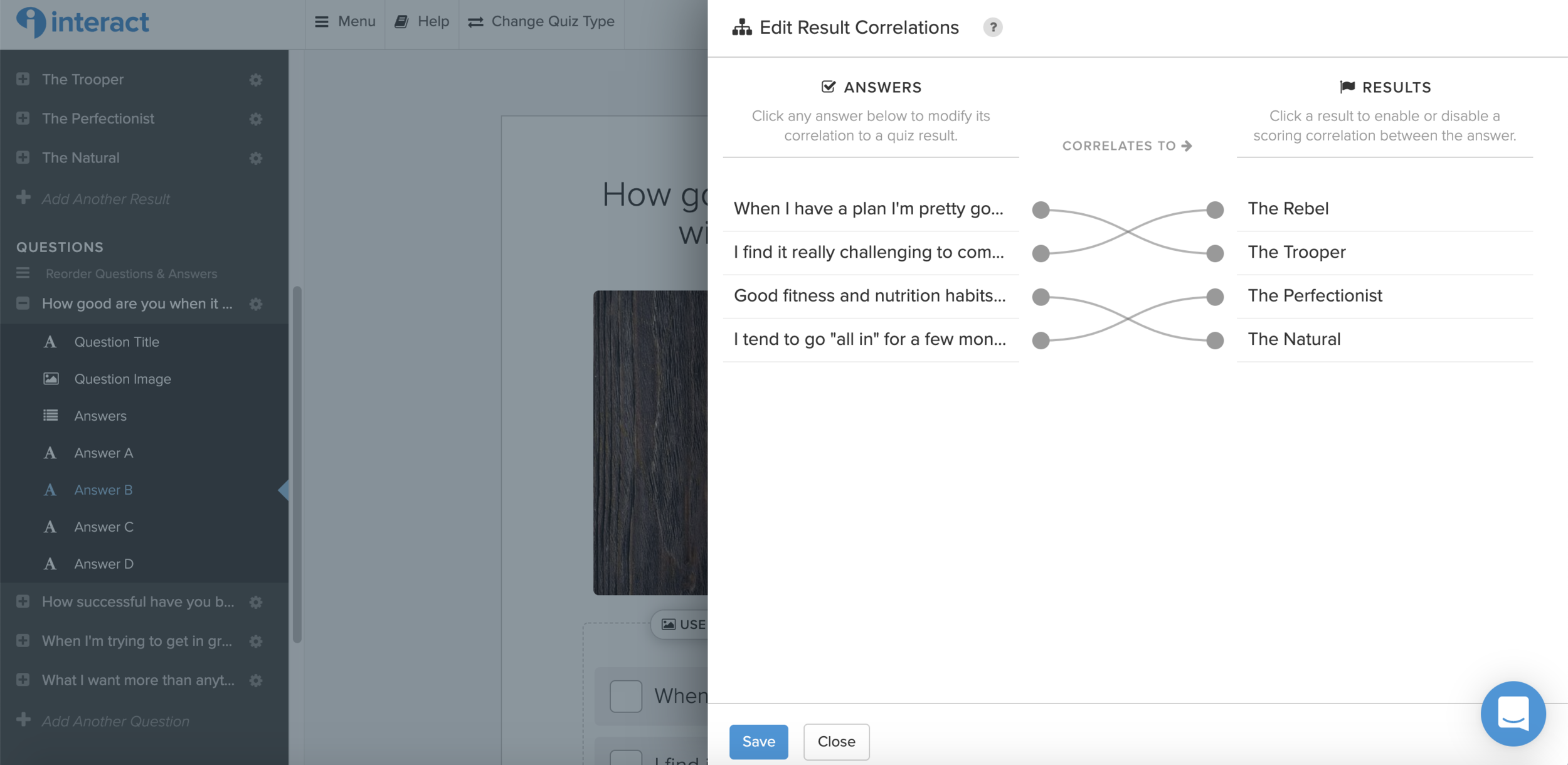Open The Perfectionist settings gear

pos(255,119)
